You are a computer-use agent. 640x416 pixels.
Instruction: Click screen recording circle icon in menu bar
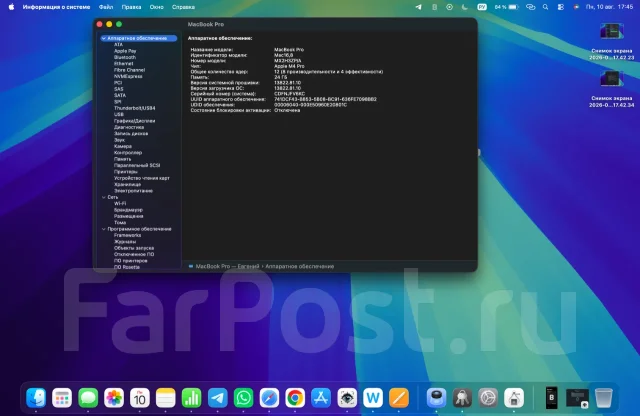point(449,7)
